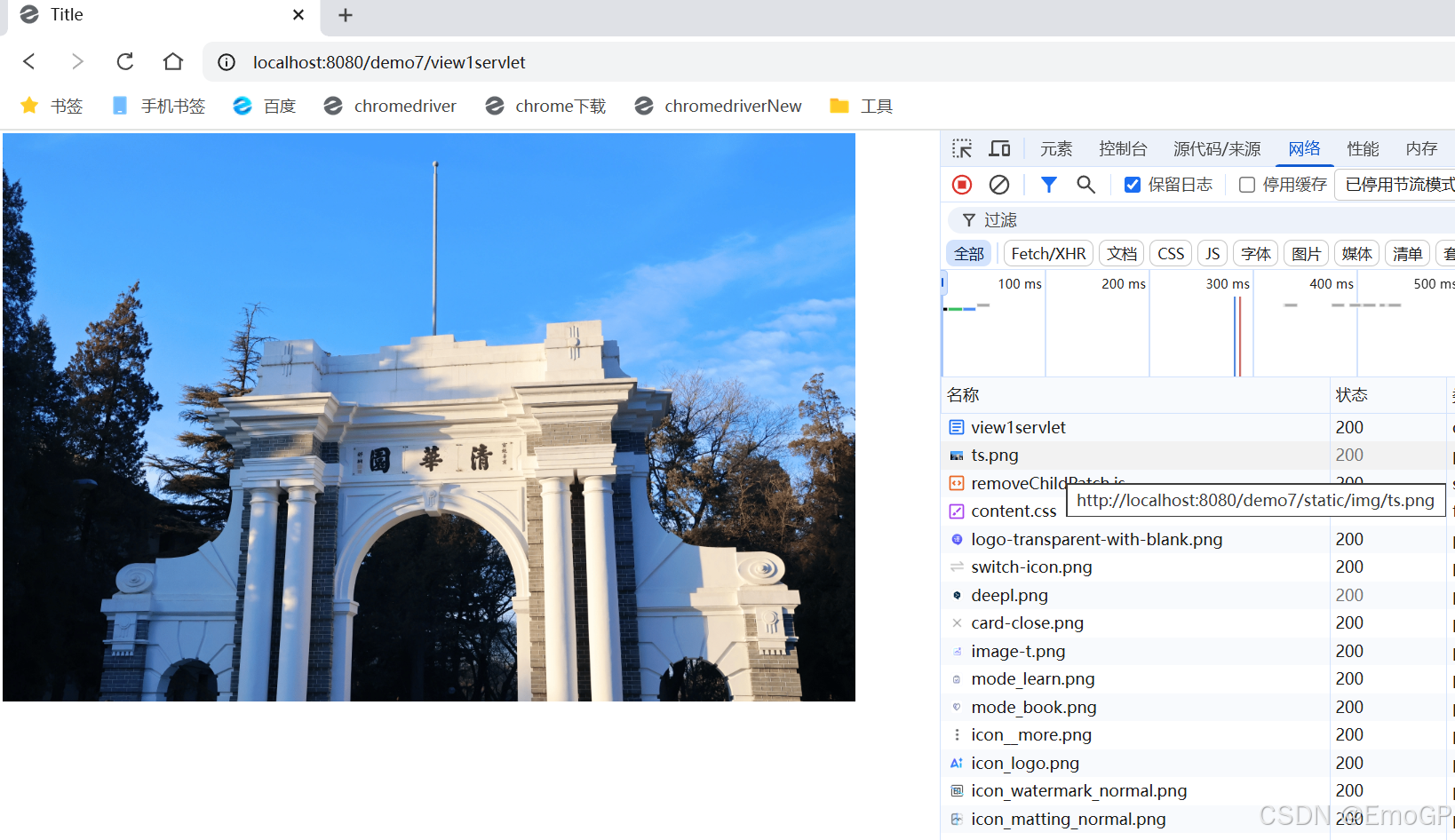This screenshot has width=1455, height=840.
Task: Open the 已停用节流模式 throttling dropdown
Action: point(1395,184)
